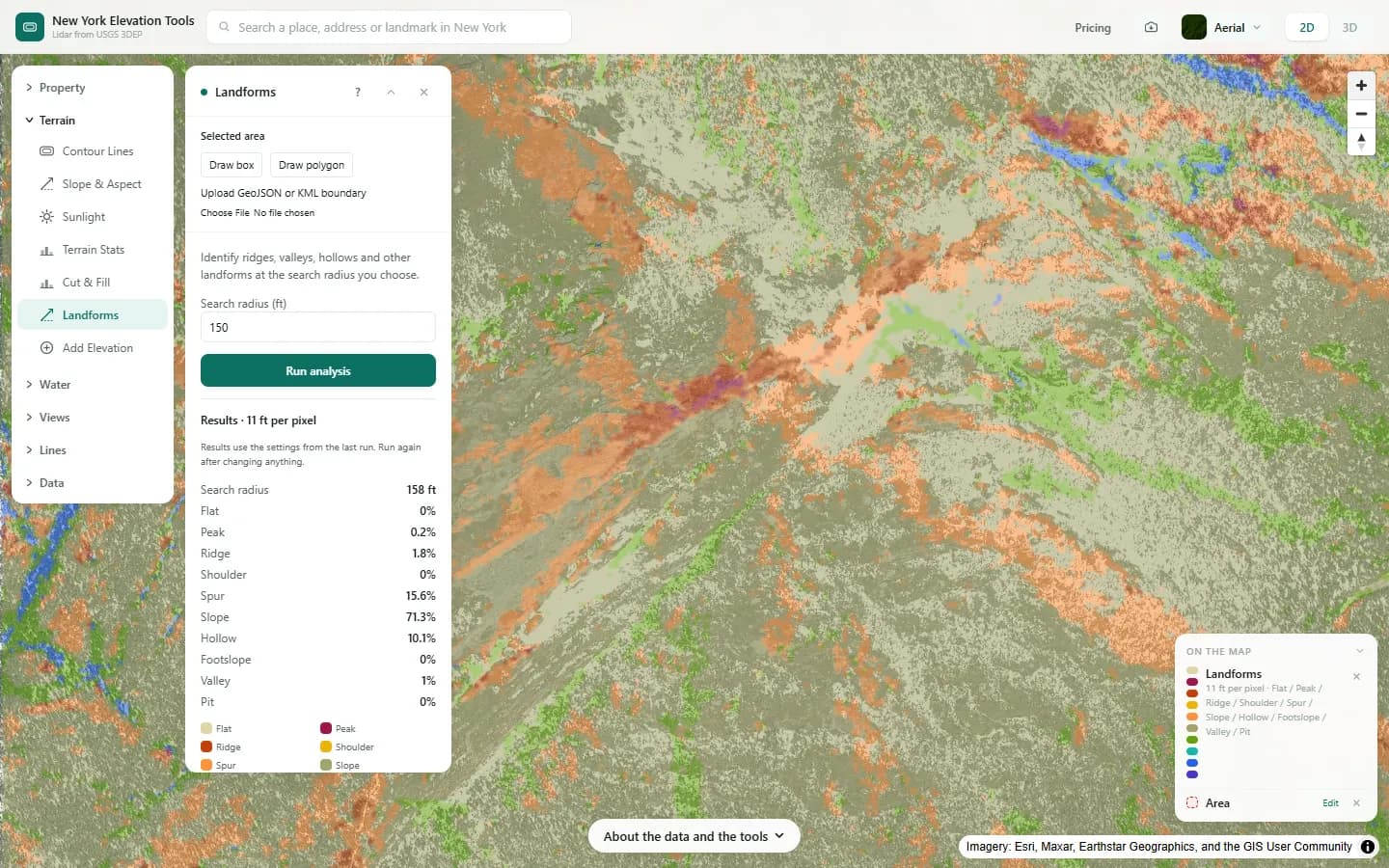This screenshot has height=868, width=1389.
Task: Open the Landforms help question mark
Action: (x=358, y=92)
